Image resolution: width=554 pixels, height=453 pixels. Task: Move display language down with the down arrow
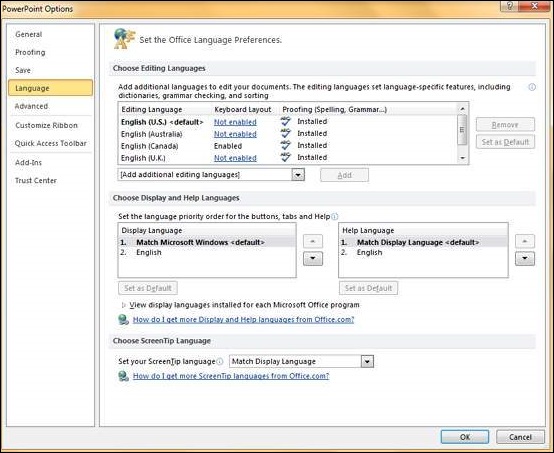coord(313,258)
